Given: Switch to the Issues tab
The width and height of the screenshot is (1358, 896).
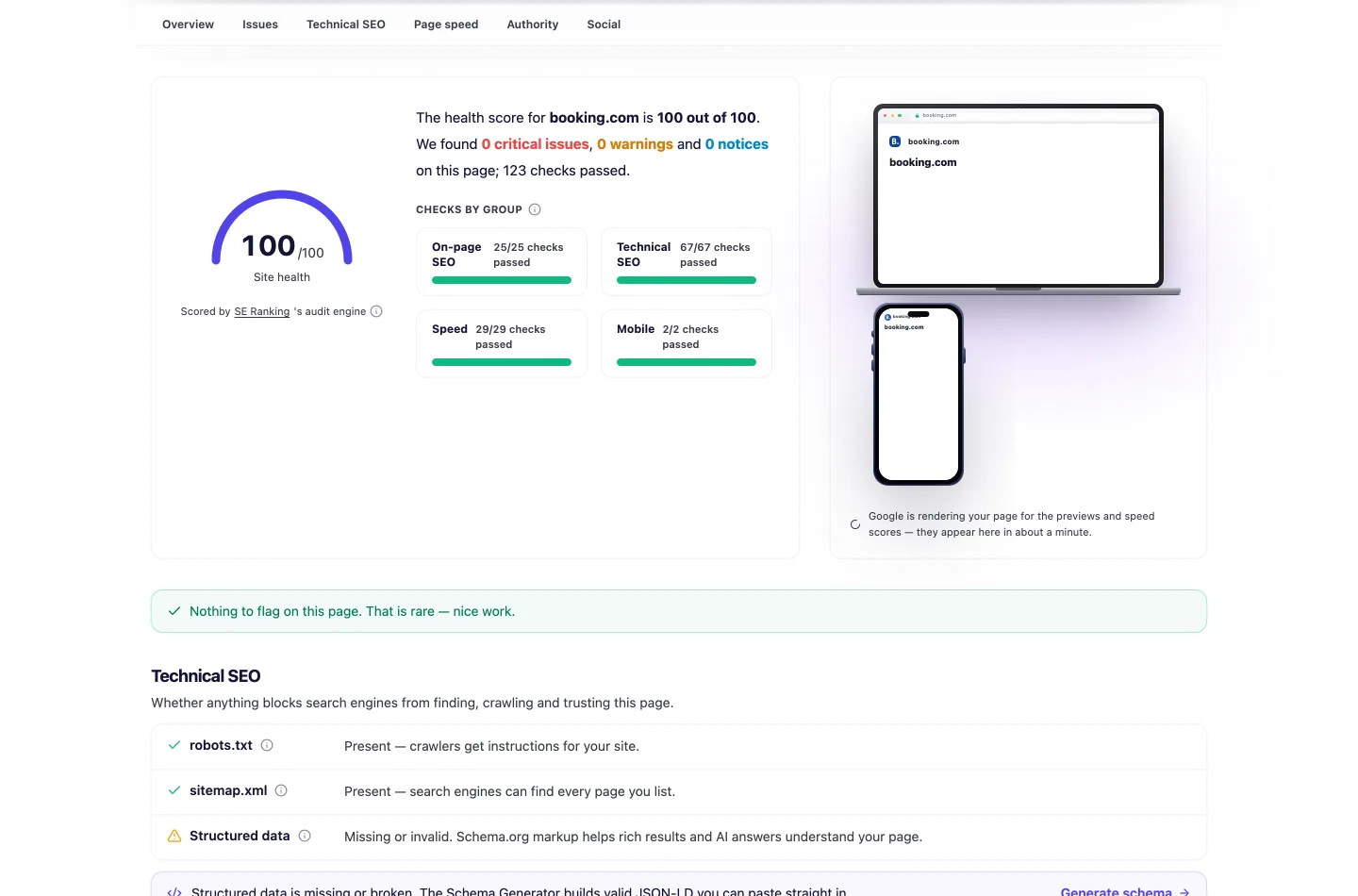Looking at the screenshot, I should (260, 25).
